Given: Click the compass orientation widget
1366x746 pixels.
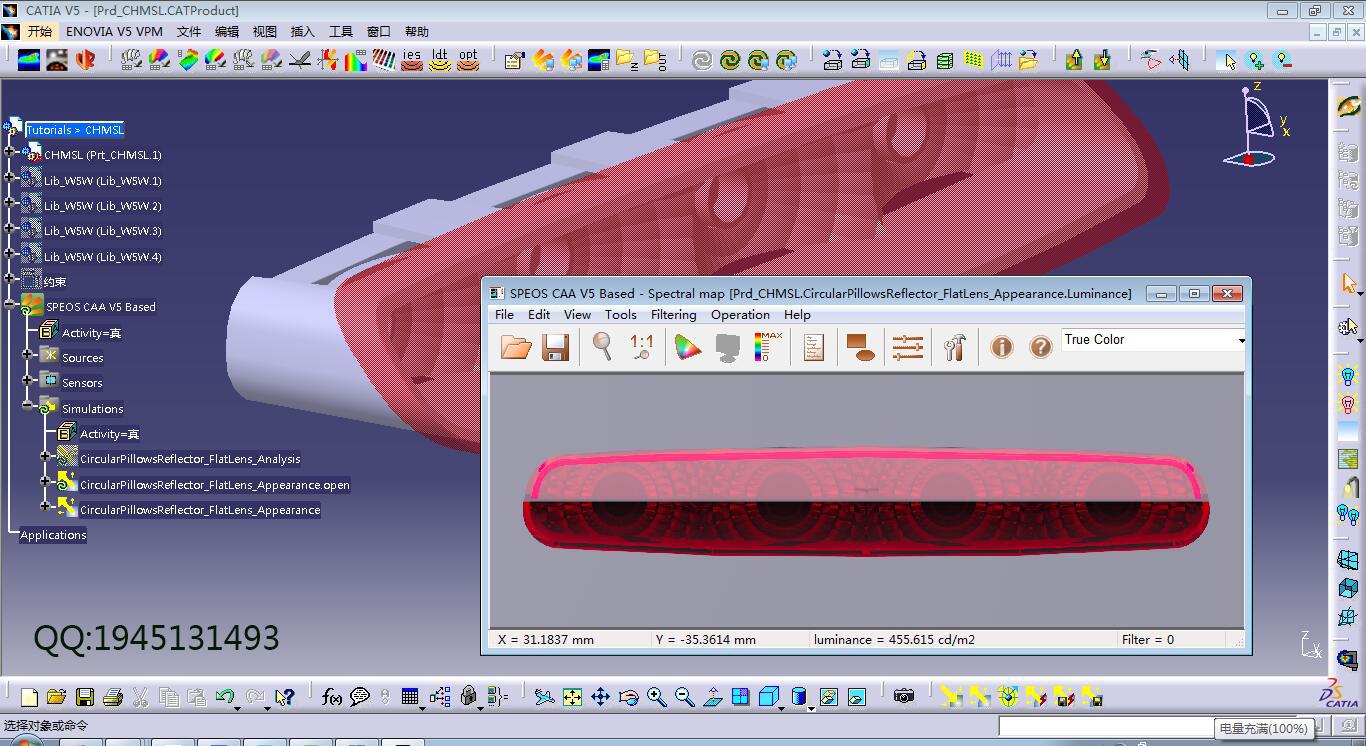Looking at the screenshot, I should [1256, 126].
